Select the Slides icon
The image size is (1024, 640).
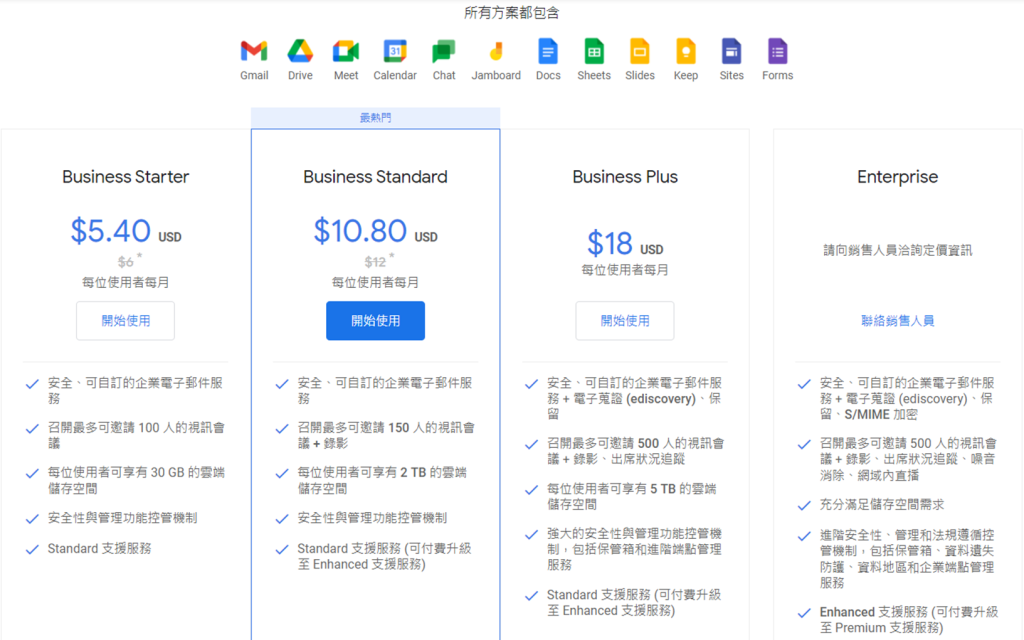tap(640, 51)
